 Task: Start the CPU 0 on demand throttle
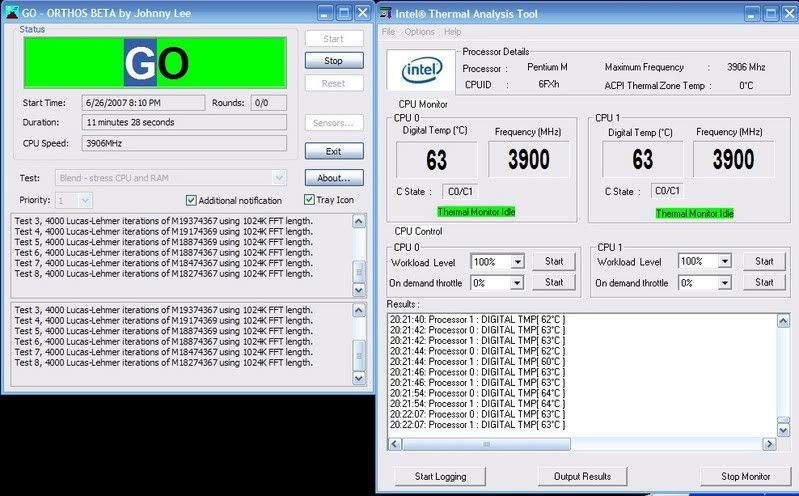pos(554,282)
